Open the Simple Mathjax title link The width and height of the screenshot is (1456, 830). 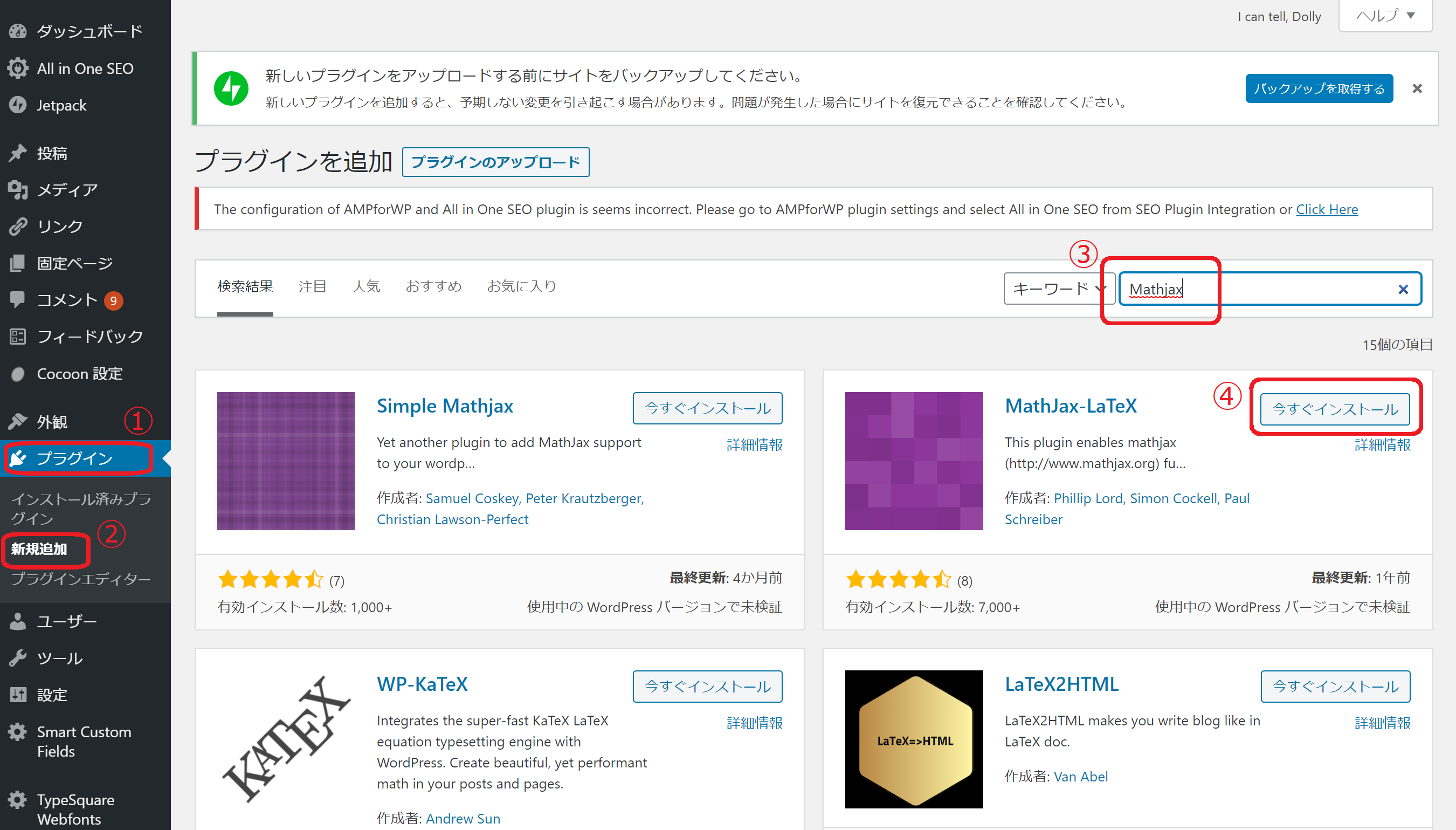click(445, 406)
